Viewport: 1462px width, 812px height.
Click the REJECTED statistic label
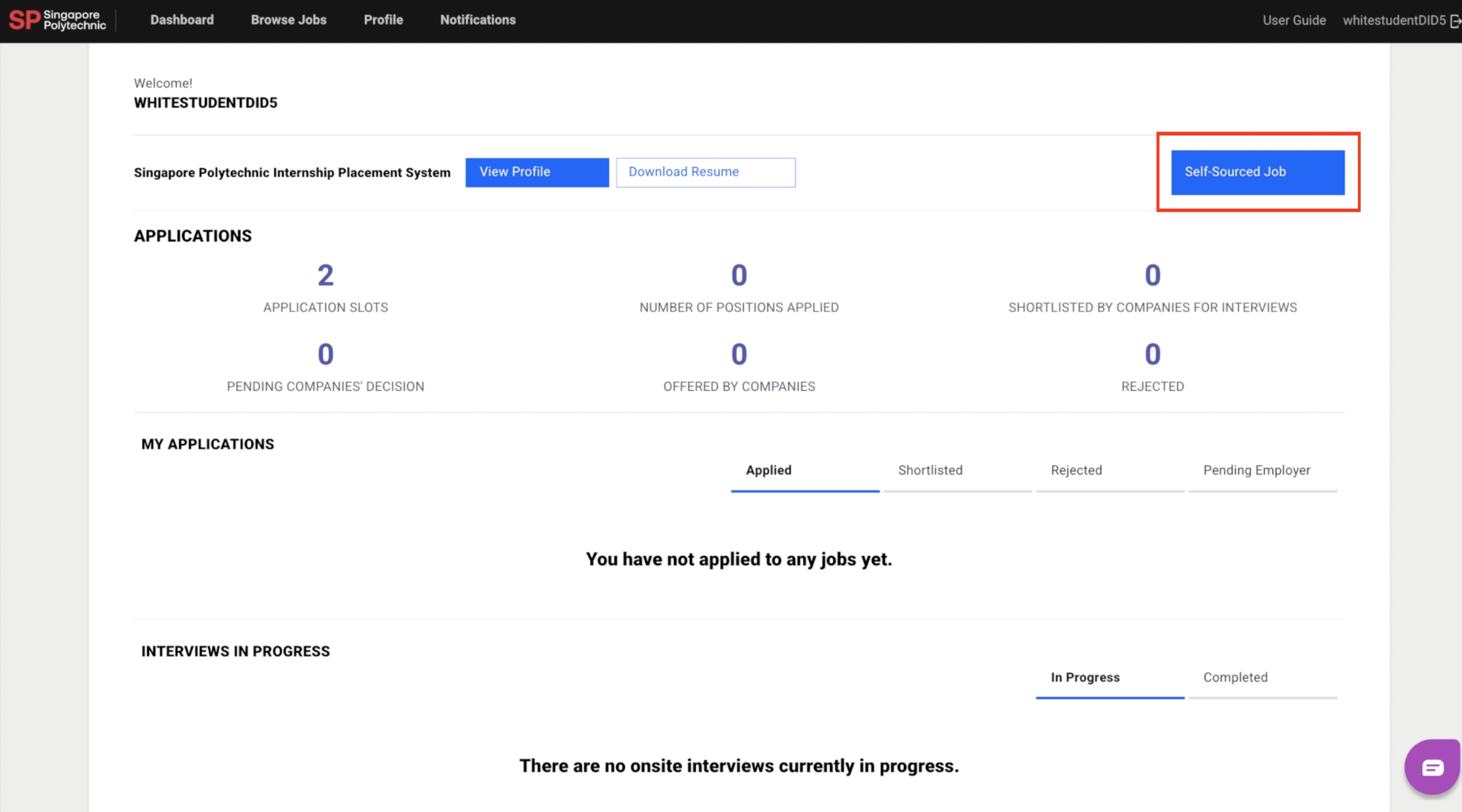point(1152,386)
